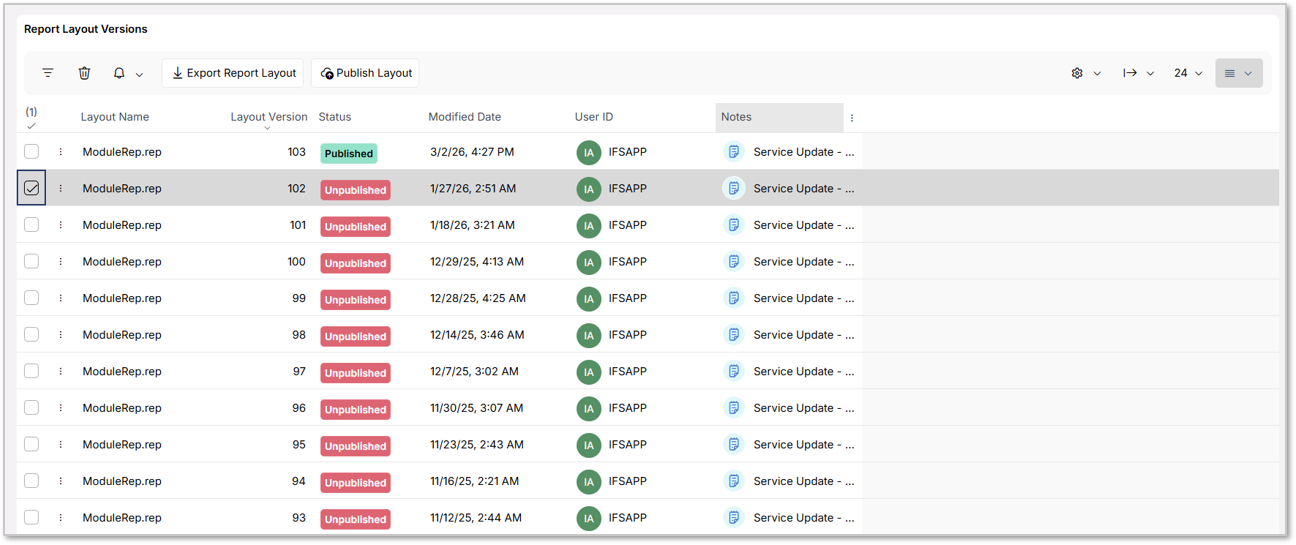The image size is (1296, 545).
Task: Open the page size 24 dropdown
Action: (1188, 73)
